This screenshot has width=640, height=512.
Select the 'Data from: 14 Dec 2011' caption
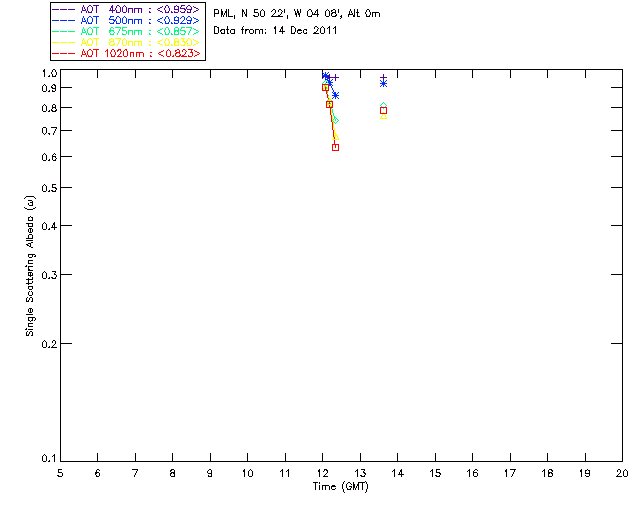(275, 31)
